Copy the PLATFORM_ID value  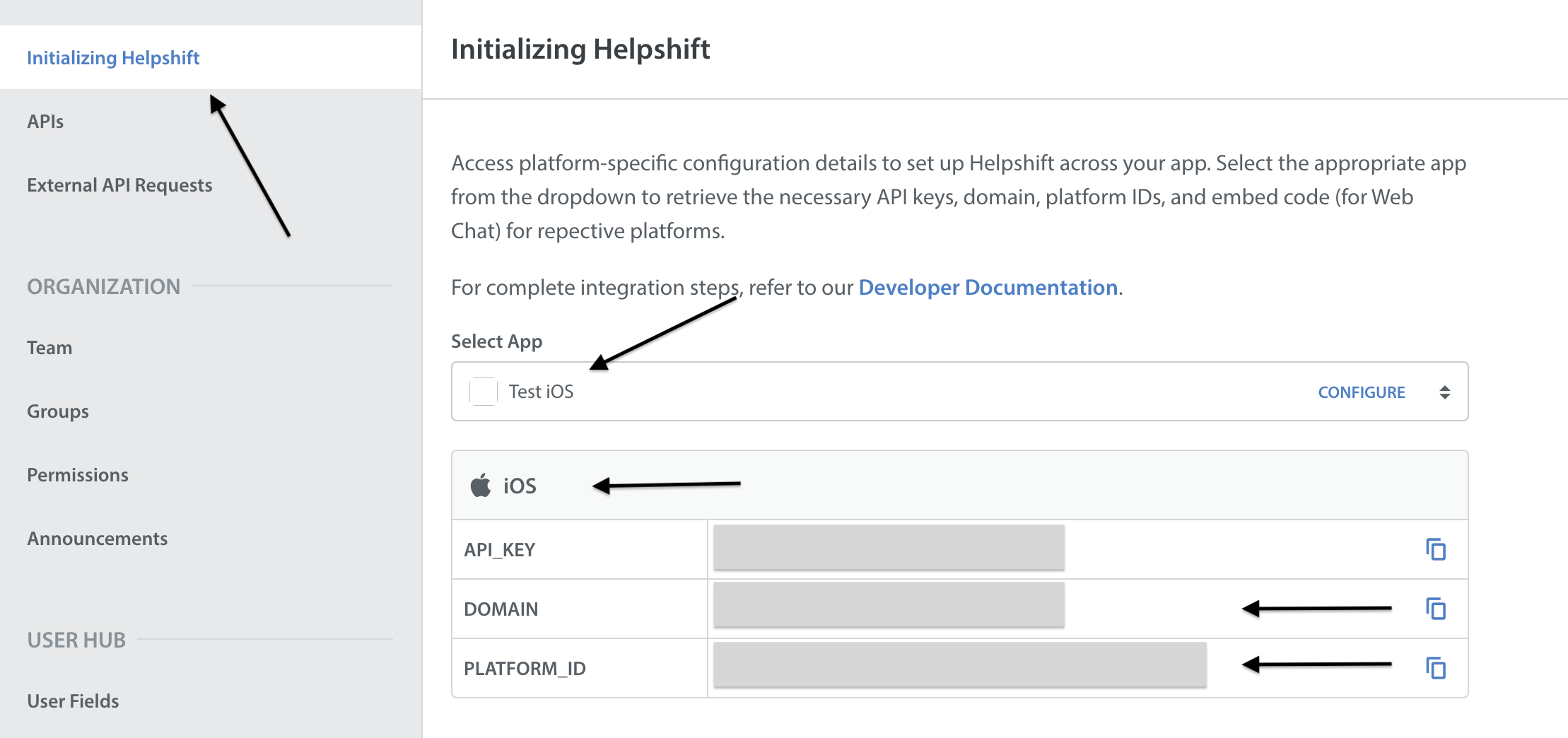click(1435, 668)
